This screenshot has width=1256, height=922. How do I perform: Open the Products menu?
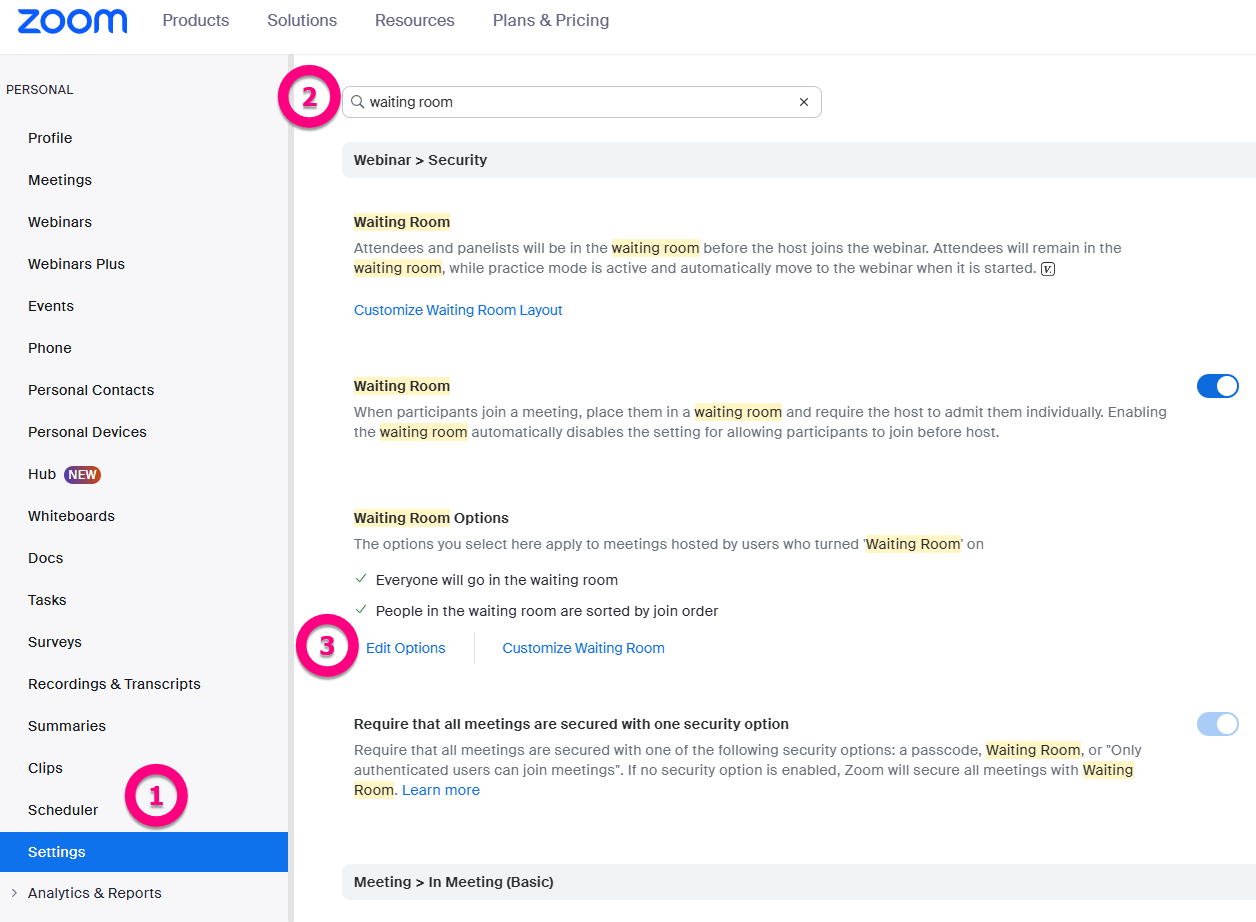point(196,21)
